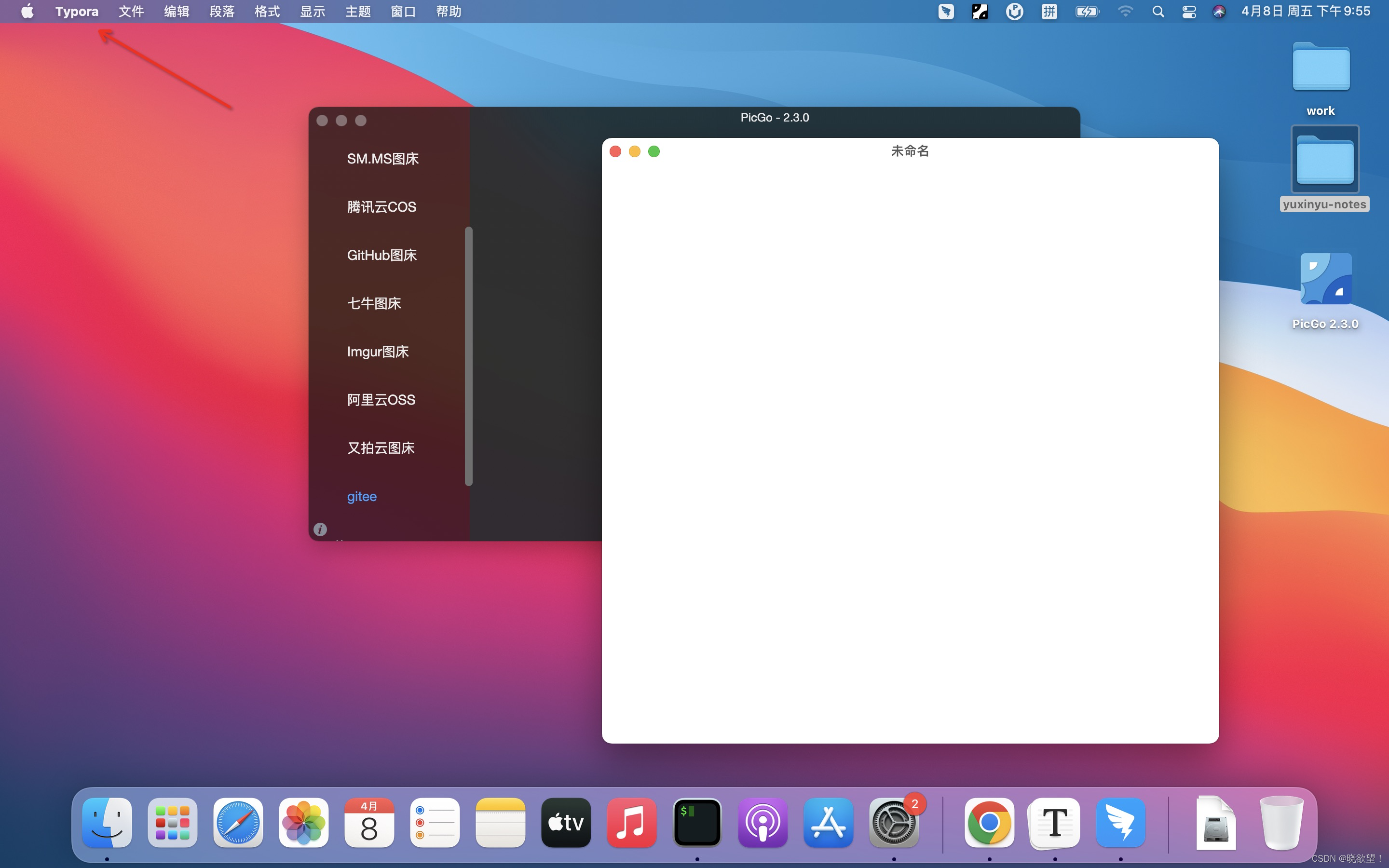
Task: Select 又拍云图床 in PicGo sidebar
Action: pyautogui.click(x=381, y=448)
